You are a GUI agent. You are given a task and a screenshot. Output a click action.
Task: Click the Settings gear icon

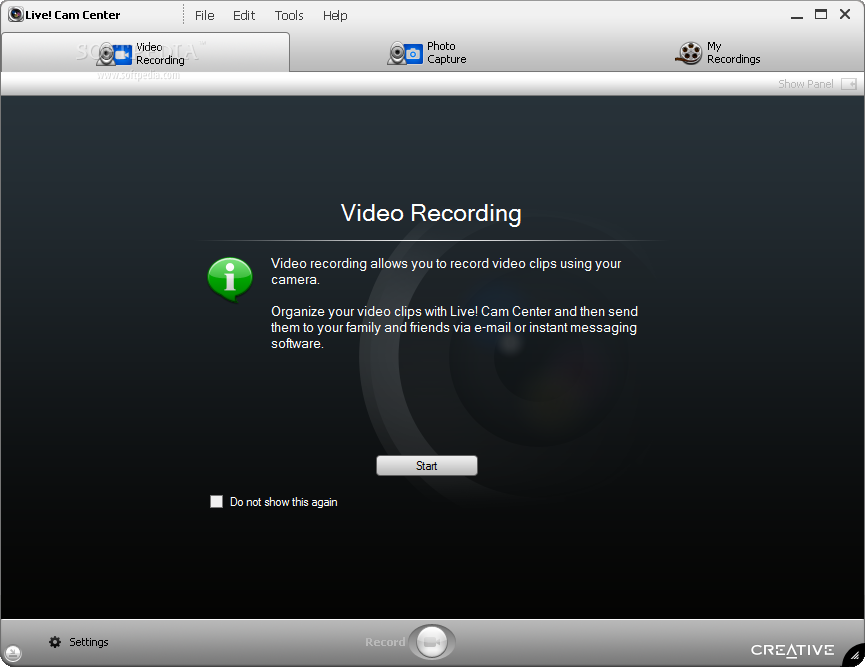[55, 642]
